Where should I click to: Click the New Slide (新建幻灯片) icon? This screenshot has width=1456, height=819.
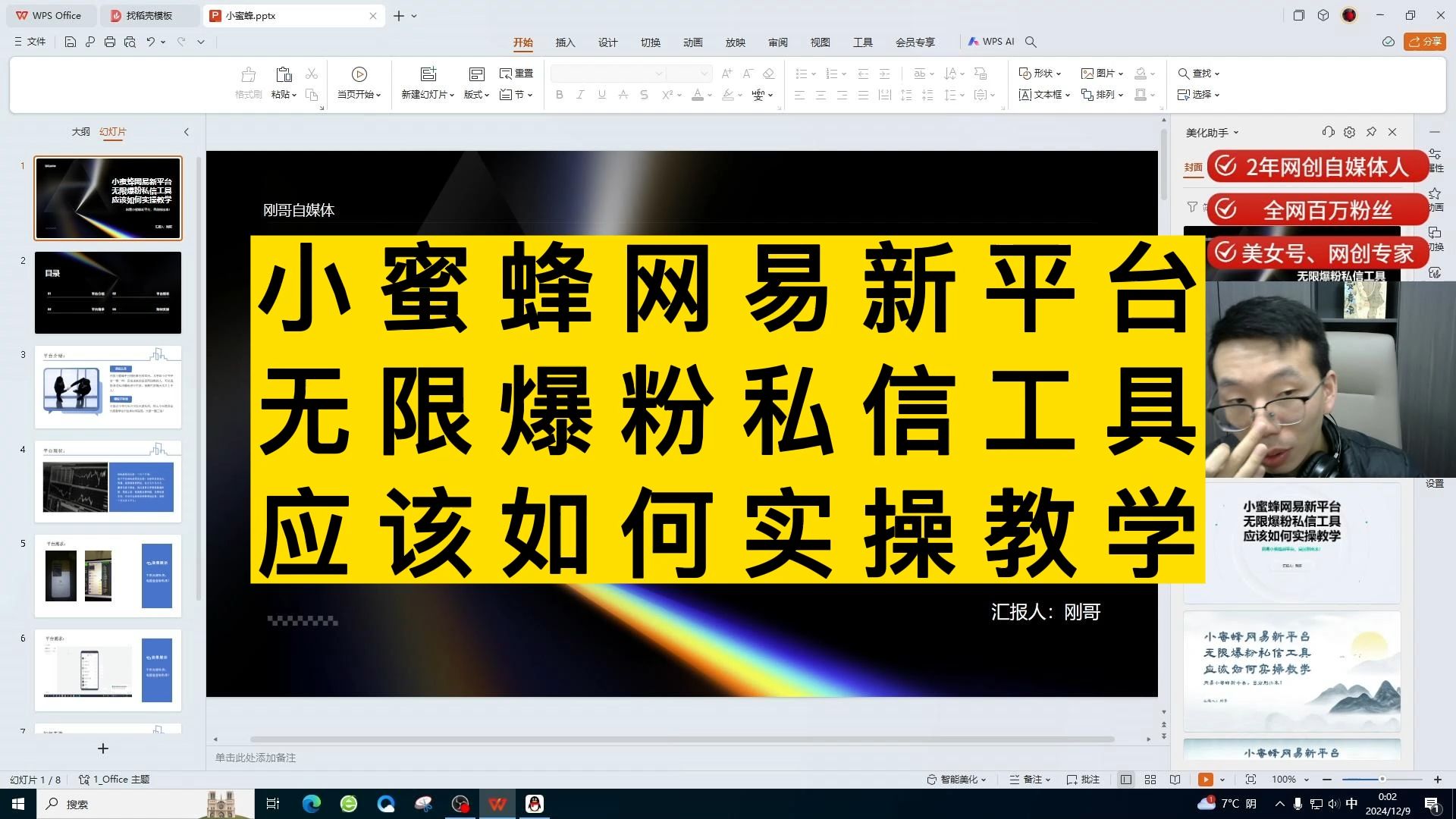pyautogui.click(x=428, y=74)
